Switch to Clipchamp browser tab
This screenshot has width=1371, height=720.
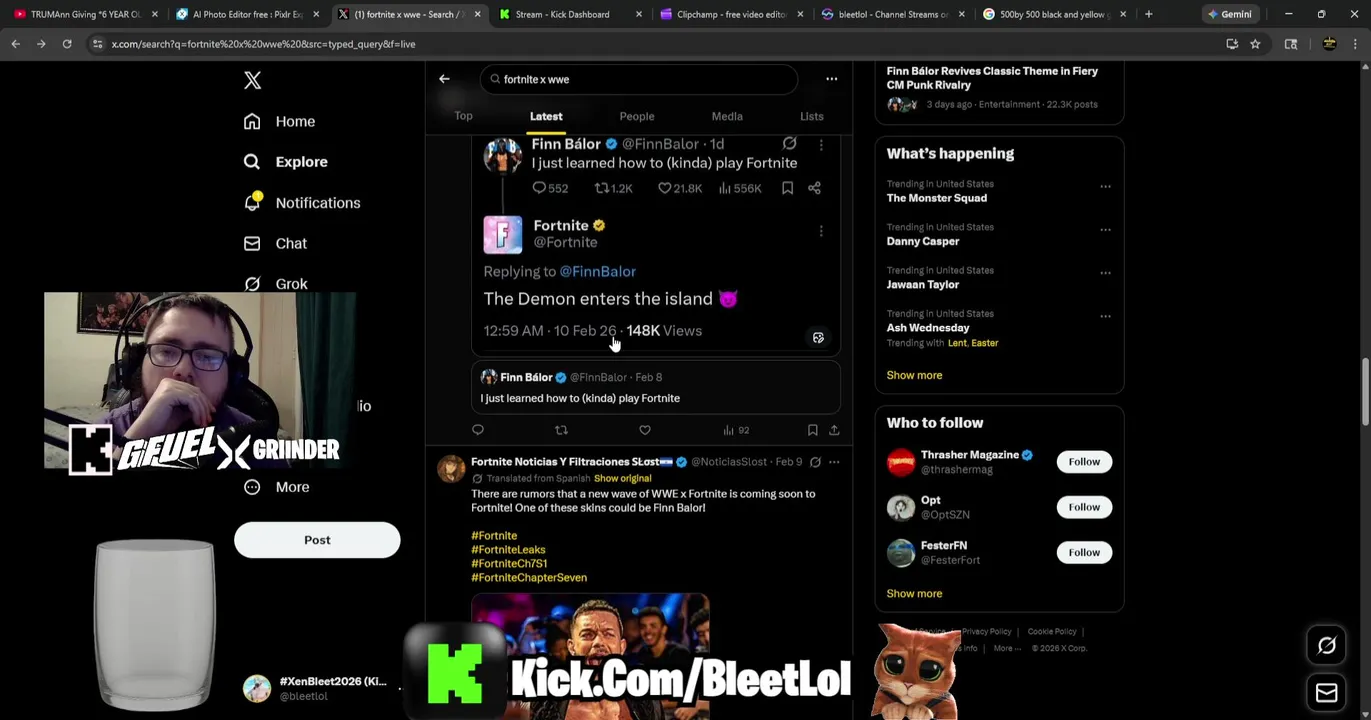[x=731, y=14]
